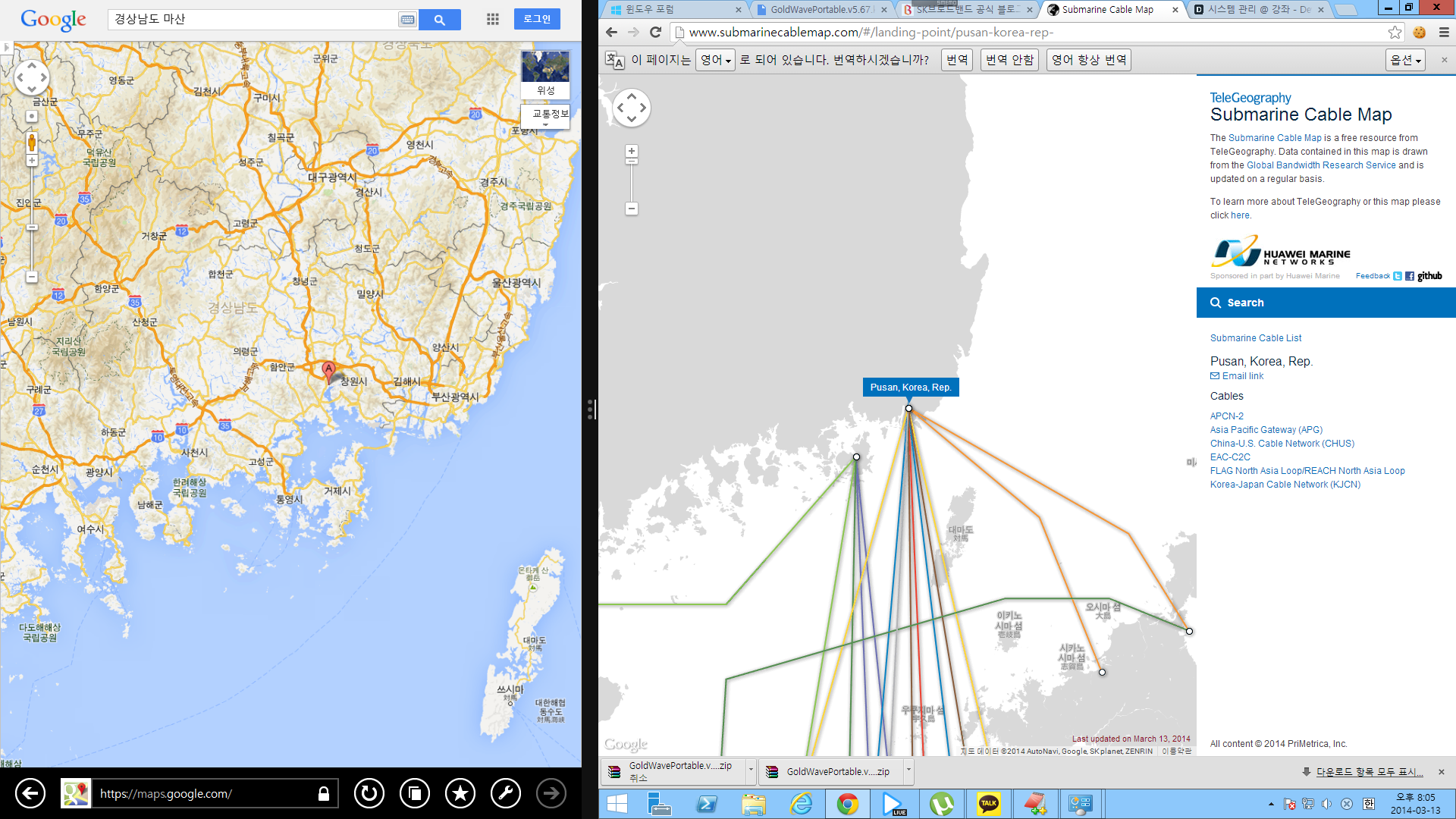Click Chrome back button
The height and width of the screenshot is (819, 1456).
612,32
